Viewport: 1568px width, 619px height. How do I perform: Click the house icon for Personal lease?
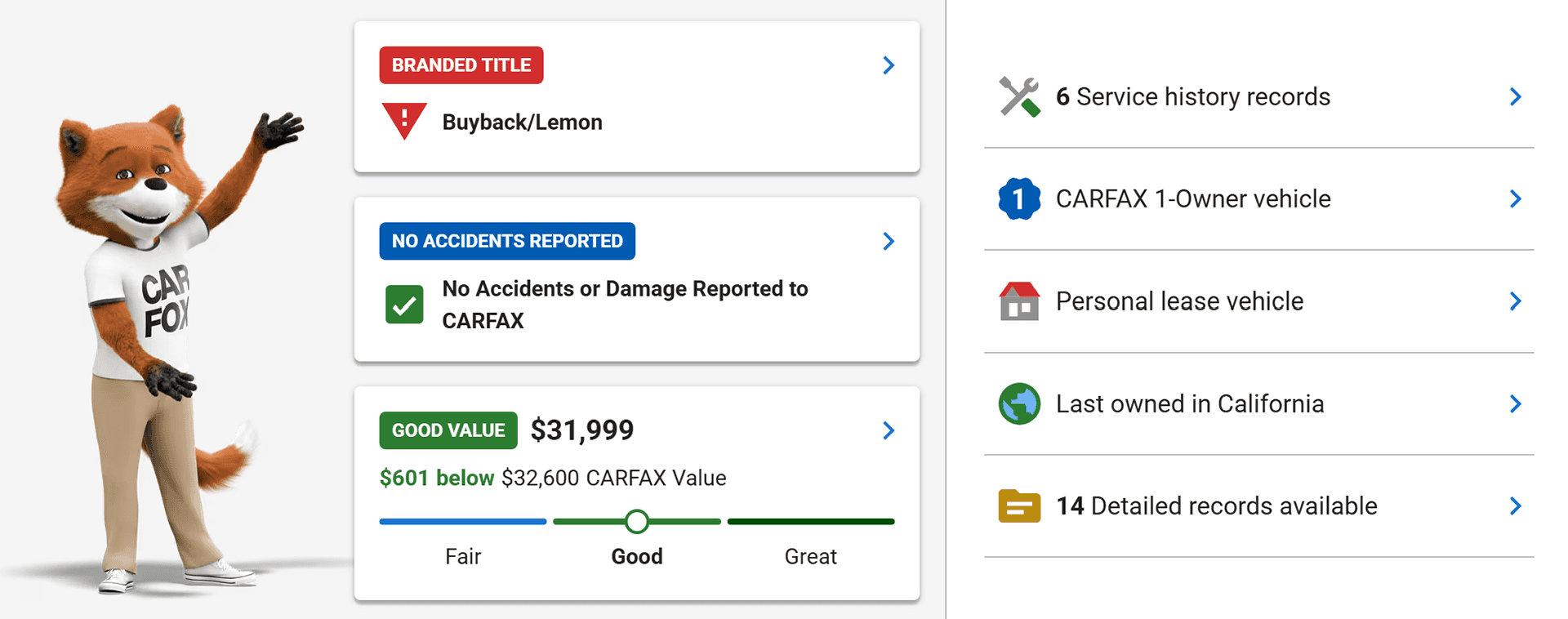click(1019, 301)
